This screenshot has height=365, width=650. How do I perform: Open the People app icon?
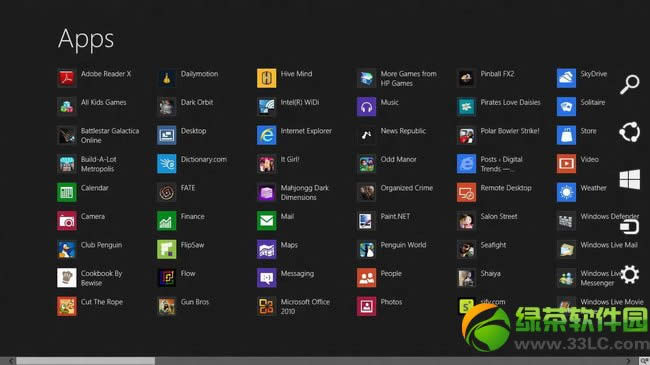click(x=366, y=278)
